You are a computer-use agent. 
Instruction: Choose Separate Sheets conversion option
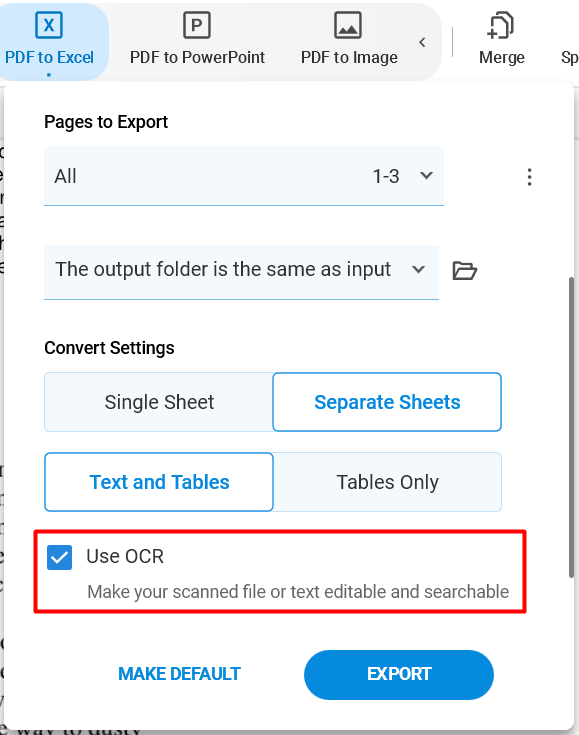coord(387,402)
